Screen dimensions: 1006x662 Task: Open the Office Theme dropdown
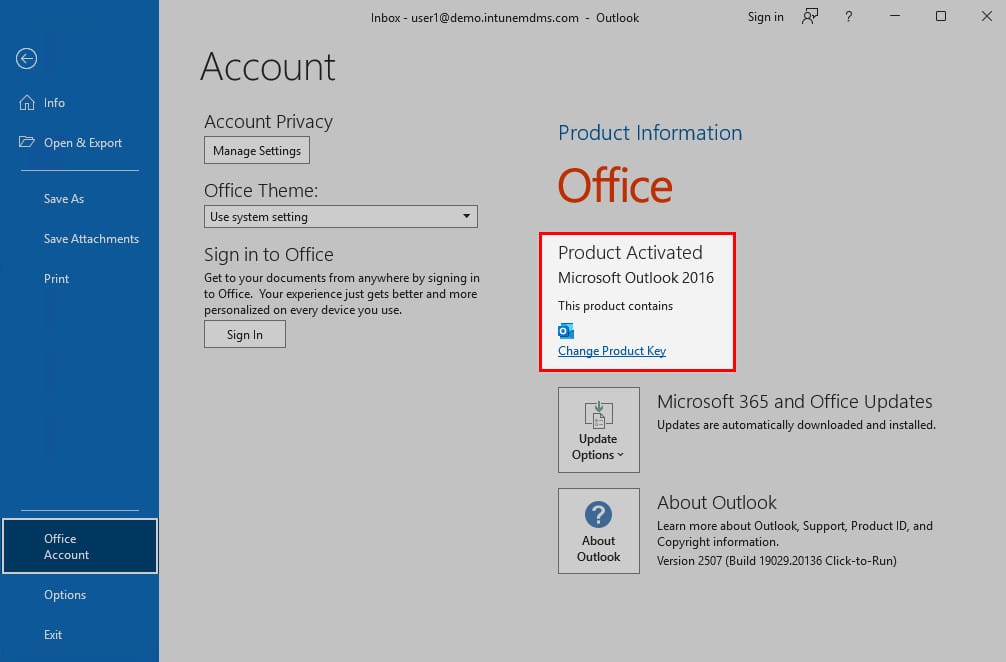click(341, 217)
